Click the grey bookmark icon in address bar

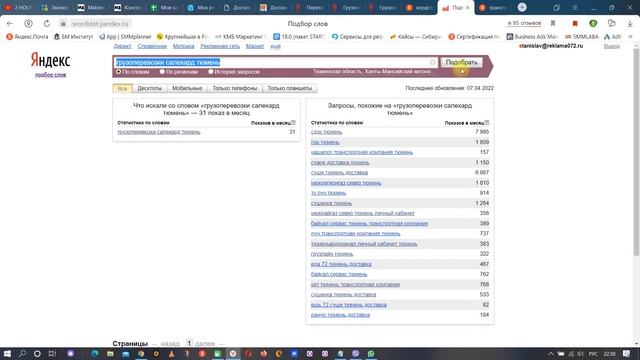pyautogui.click(x=553, y=24)
